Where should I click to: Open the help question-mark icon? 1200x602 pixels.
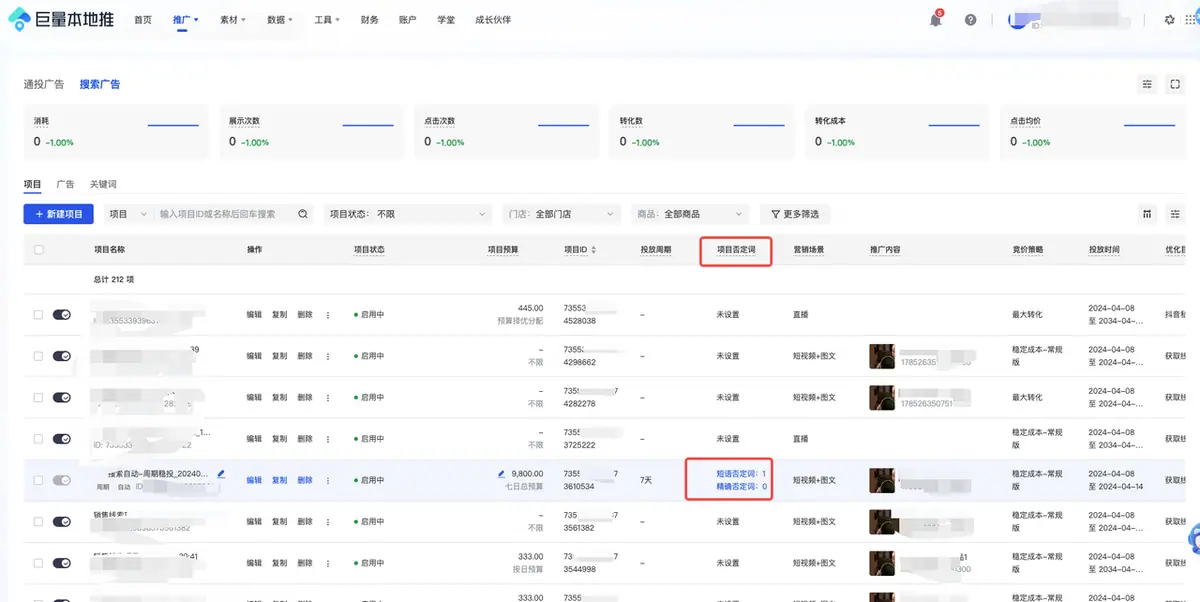[x=970, y=20]
